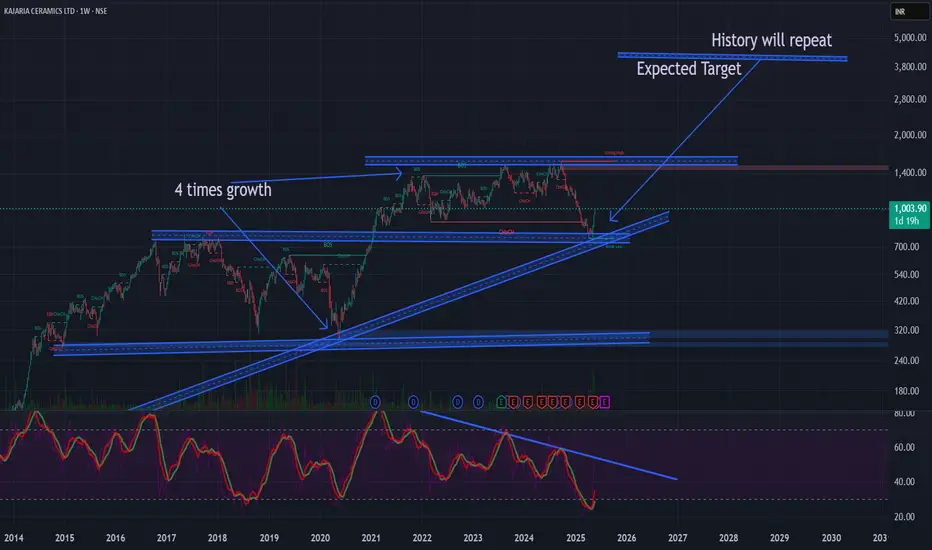Click 2017 on the time axis

click(x=166, y=538)
